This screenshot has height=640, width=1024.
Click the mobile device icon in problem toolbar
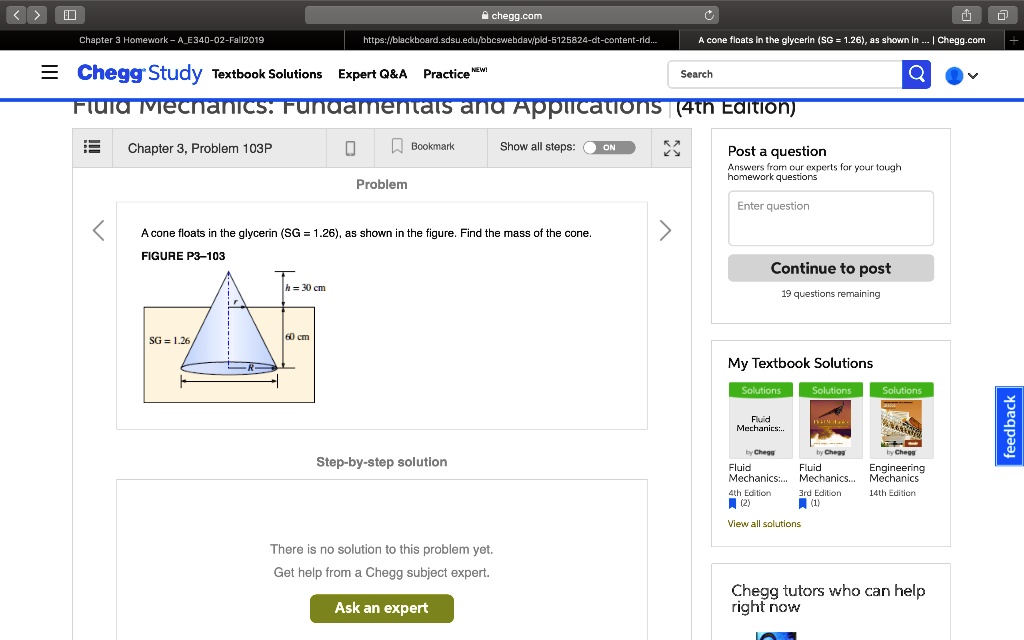pos(349,147)
